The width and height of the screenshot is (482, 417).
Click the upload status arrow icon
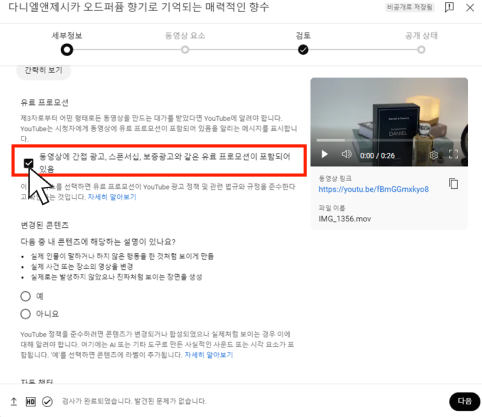14,402
